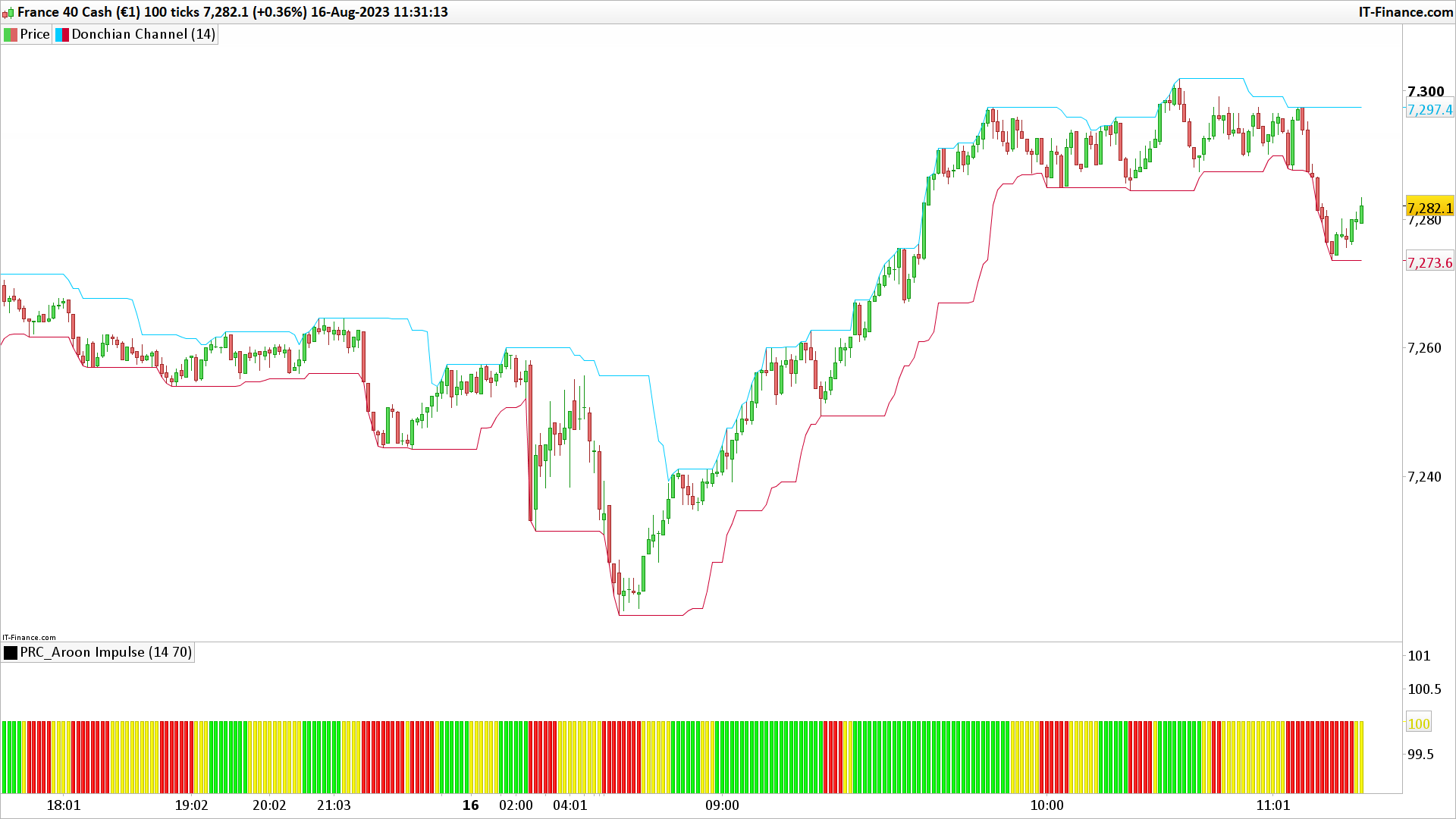This screenshot has height=819, width=1456.
Task: Click the yellow indicator value 100 label
Action: pyautogui.click(x=1418, y=723)
